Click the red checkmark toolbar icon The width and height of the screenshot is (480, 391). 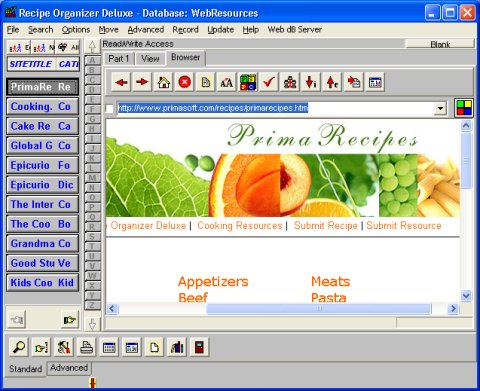pyautogui.click(x=269, y=82)
